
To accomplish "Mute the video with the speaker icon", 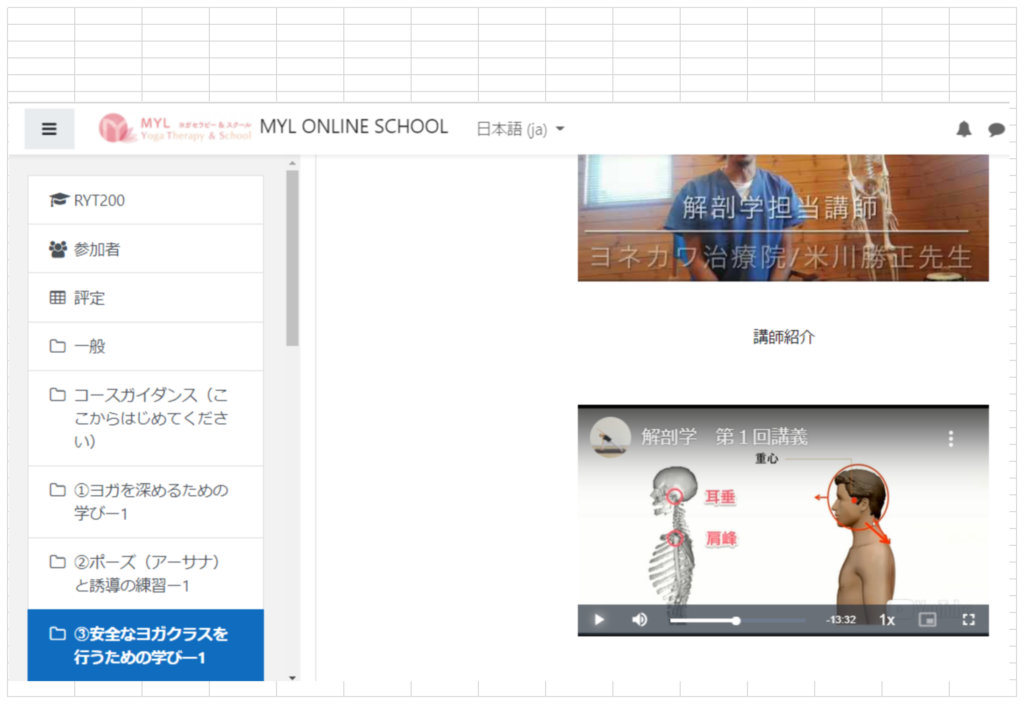I will coord(640,619).
